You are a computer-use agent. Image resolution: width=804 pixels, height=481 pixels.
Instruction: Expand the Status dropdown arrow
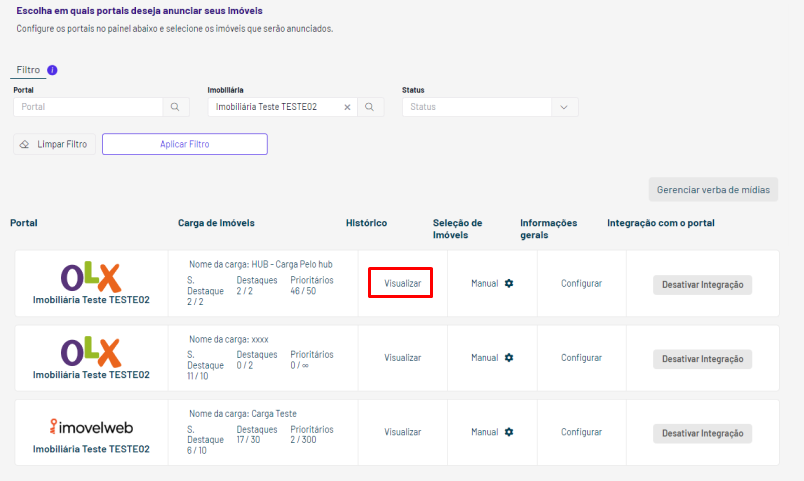click(564, 107)
